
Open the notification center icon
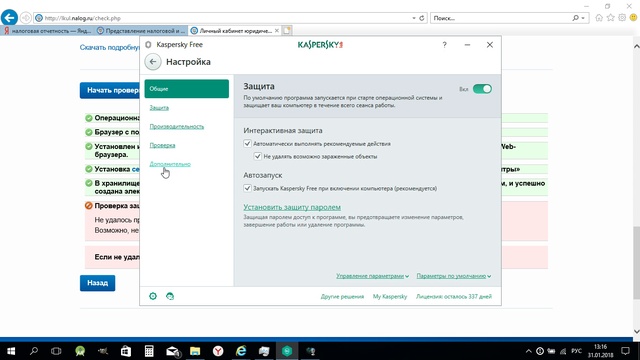click(x=625, y=351)
